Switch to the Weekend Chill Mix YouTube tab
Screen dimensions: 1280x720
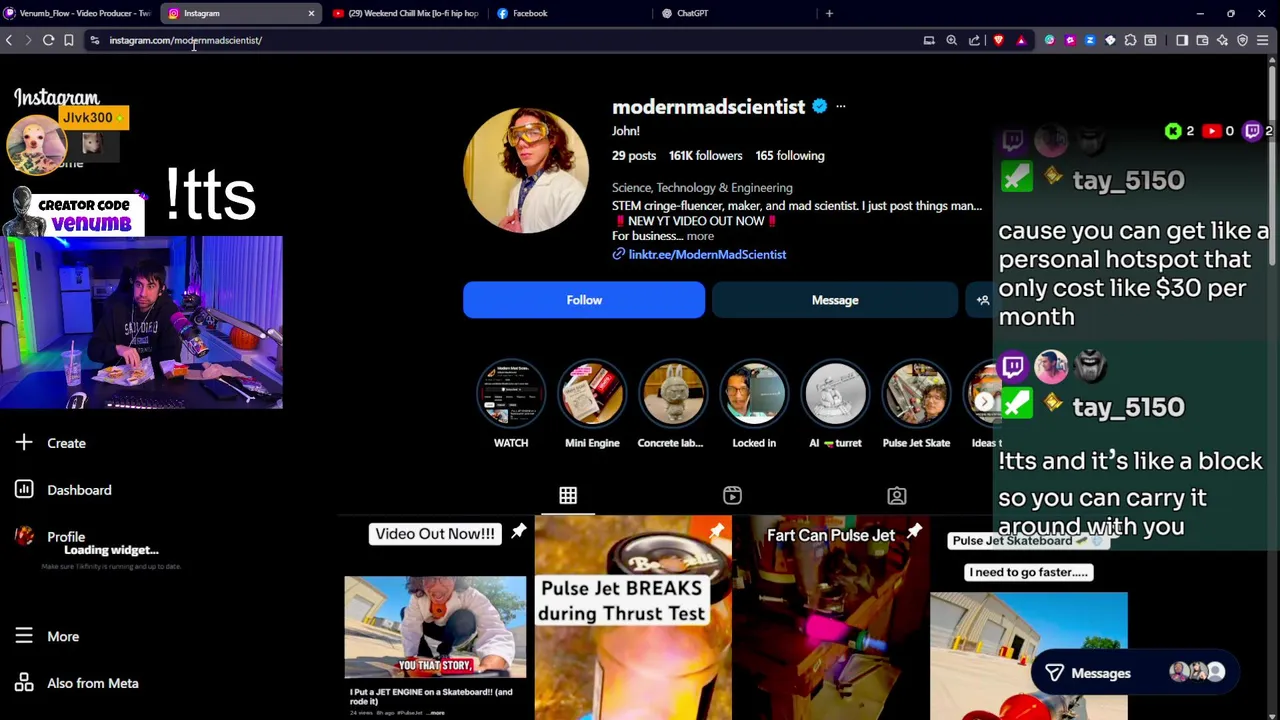tap(405, 13)
